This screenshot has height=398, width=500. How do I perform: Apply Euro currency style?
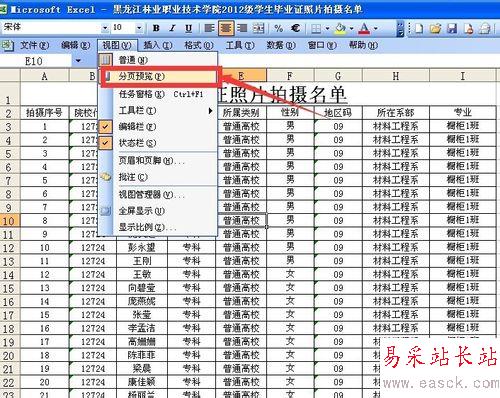pyautogui.click(x=295, y=28)
